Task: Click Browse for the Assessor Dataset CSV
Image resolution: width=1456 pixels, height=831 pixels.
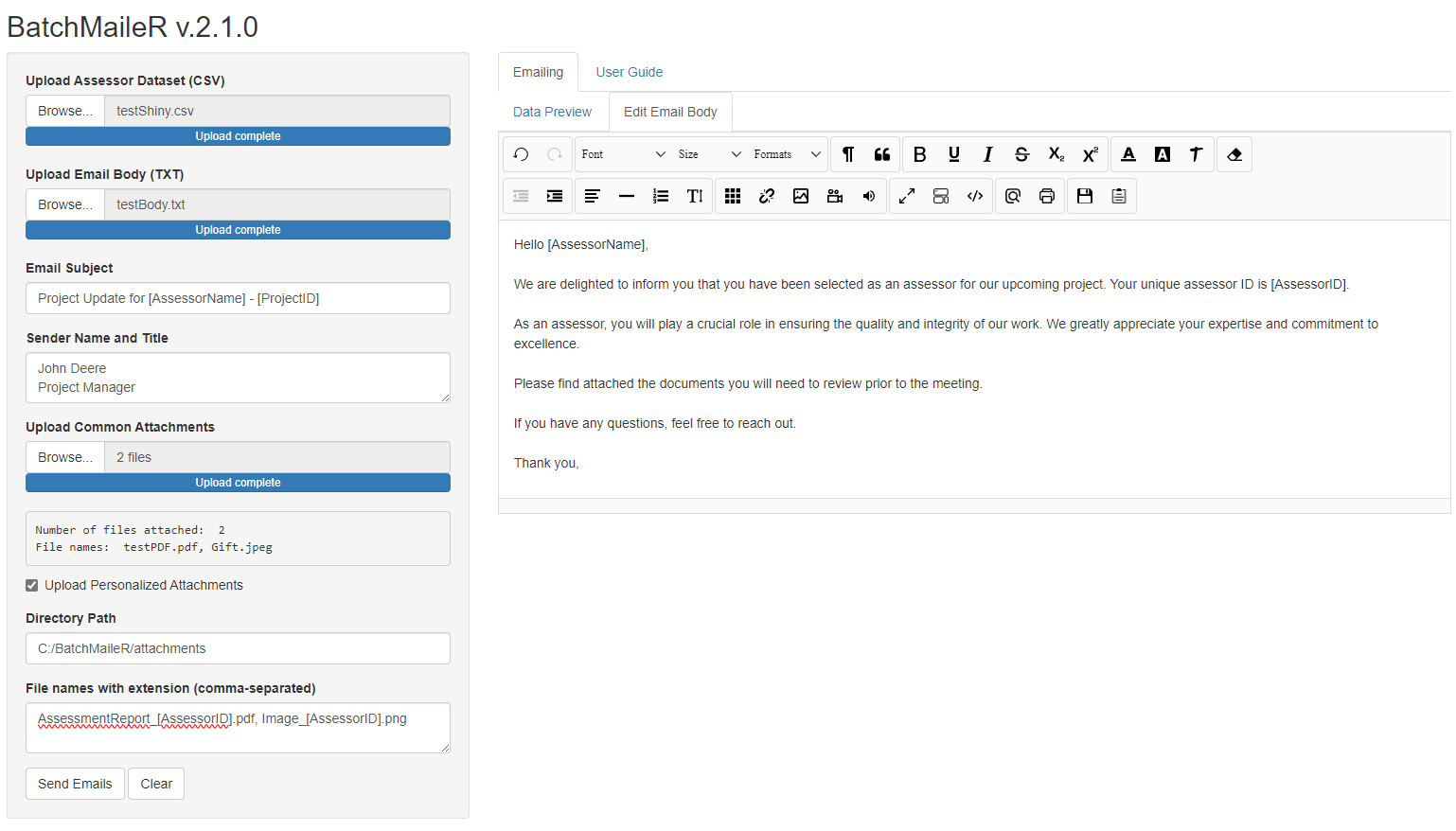Action: (65, 111)
